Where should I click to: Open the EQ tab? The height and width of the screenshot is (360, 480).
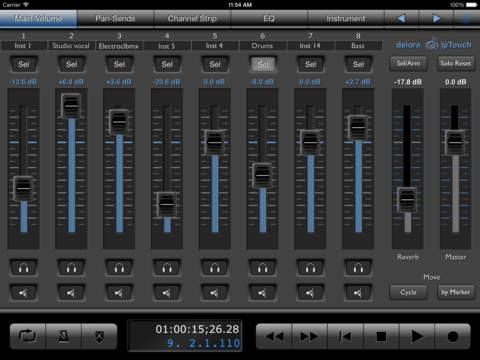(x=269, y=18)
